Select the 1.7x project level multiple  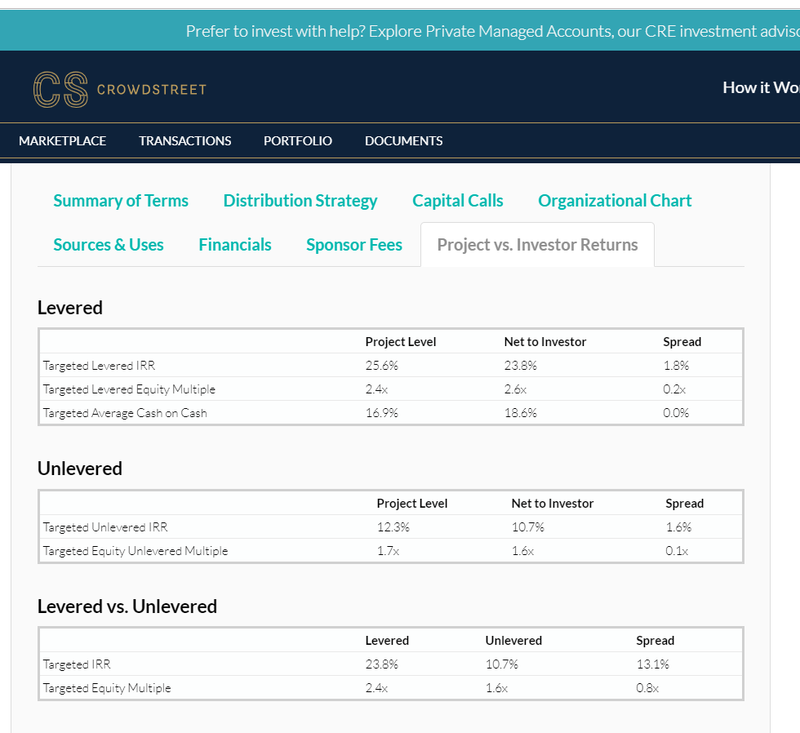388,551
